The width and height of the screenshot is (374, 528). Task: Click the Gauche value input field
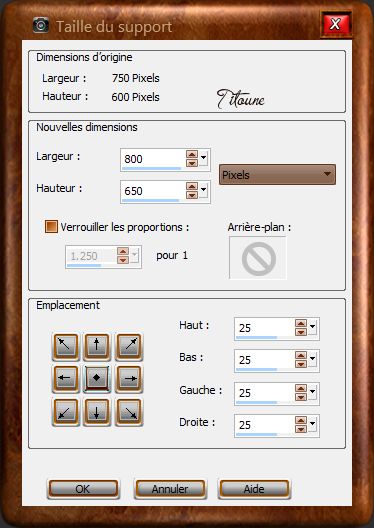coord(265,393)
